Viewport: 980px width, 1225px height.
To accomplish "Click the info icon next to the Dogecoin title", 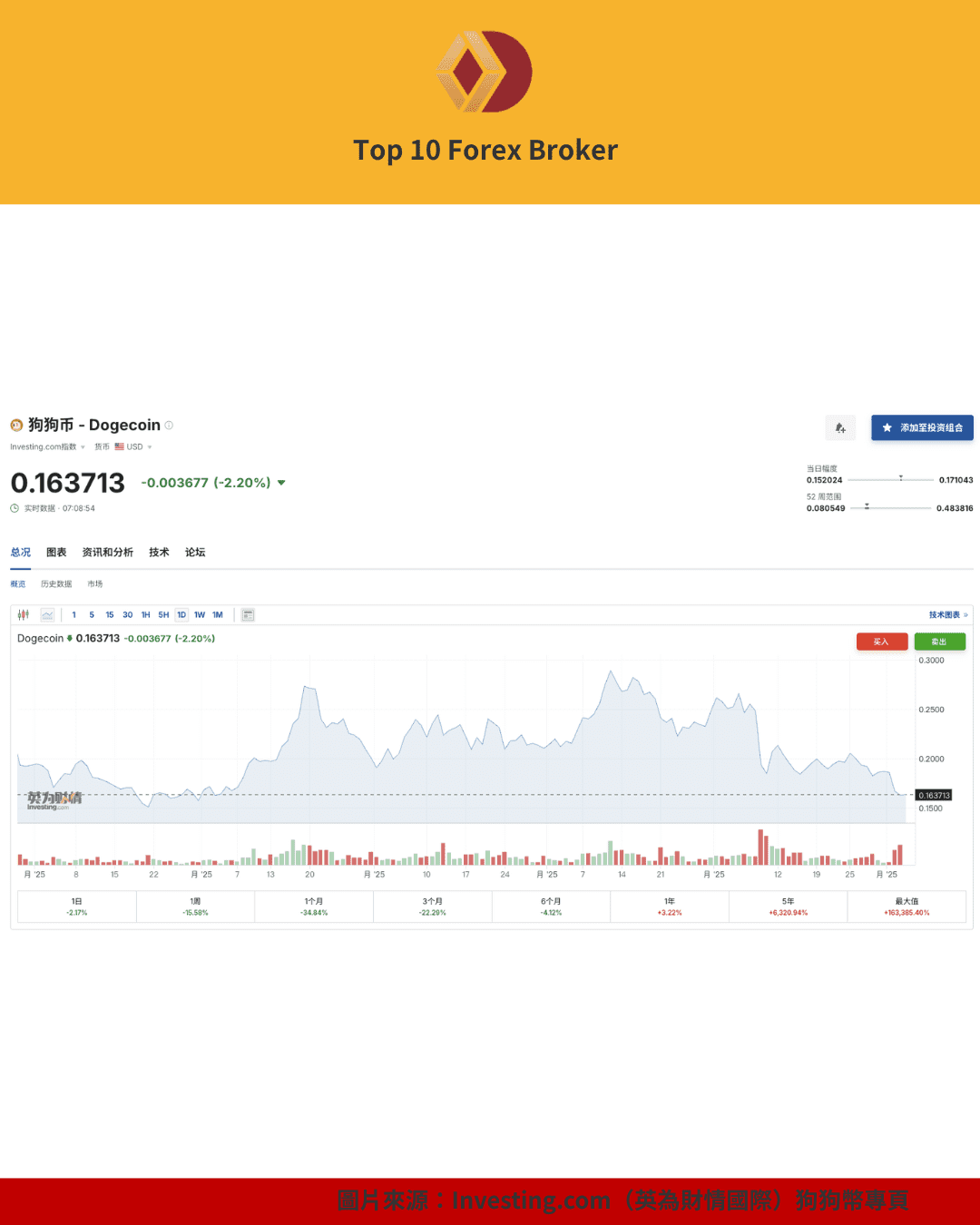I will [x=168, y=425].
